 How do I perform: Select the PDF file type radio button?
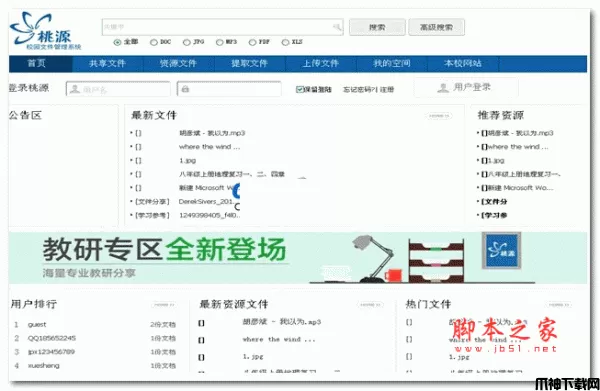click(253, 42)
